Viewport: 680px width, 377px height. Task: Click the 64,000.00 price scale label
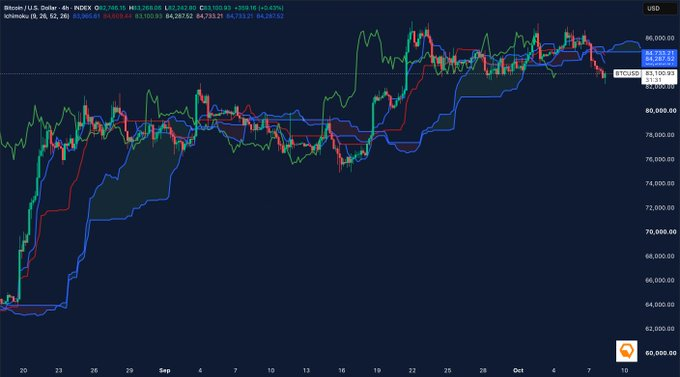pos(660,305)
